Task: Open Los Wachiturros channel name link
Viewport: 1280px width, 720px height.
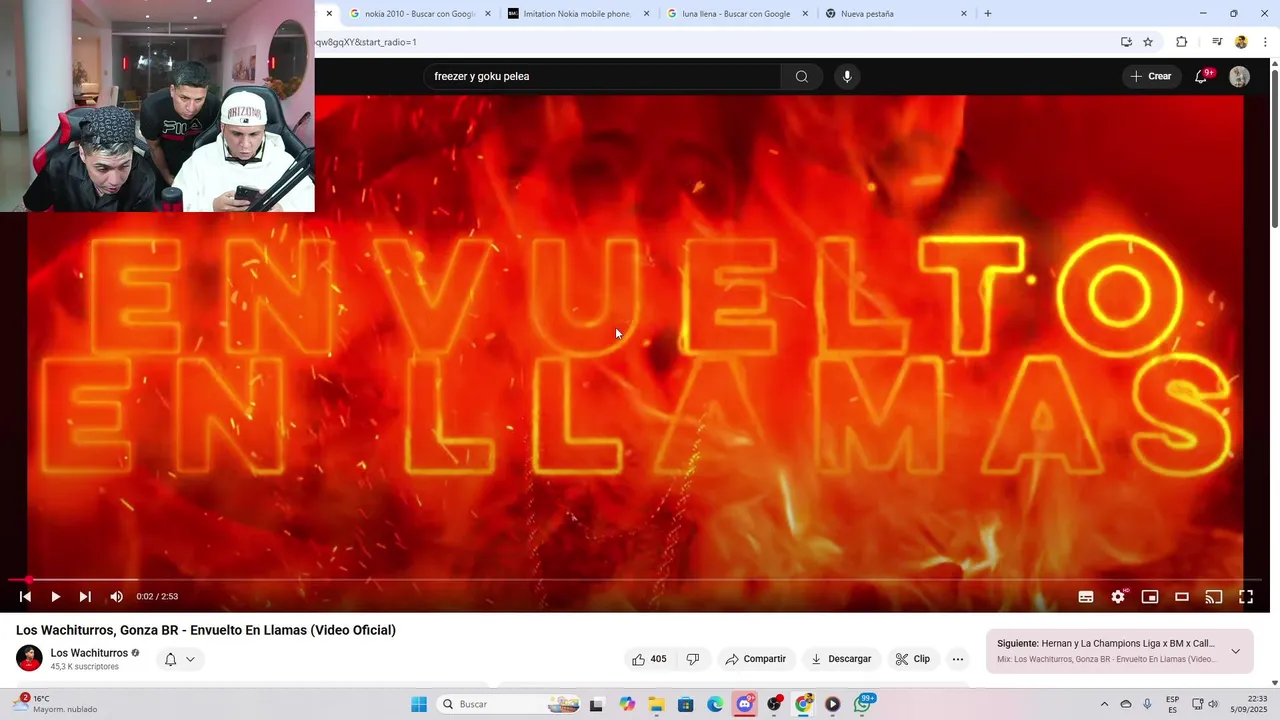Action: pyautogui.click(x=89, y=653)
